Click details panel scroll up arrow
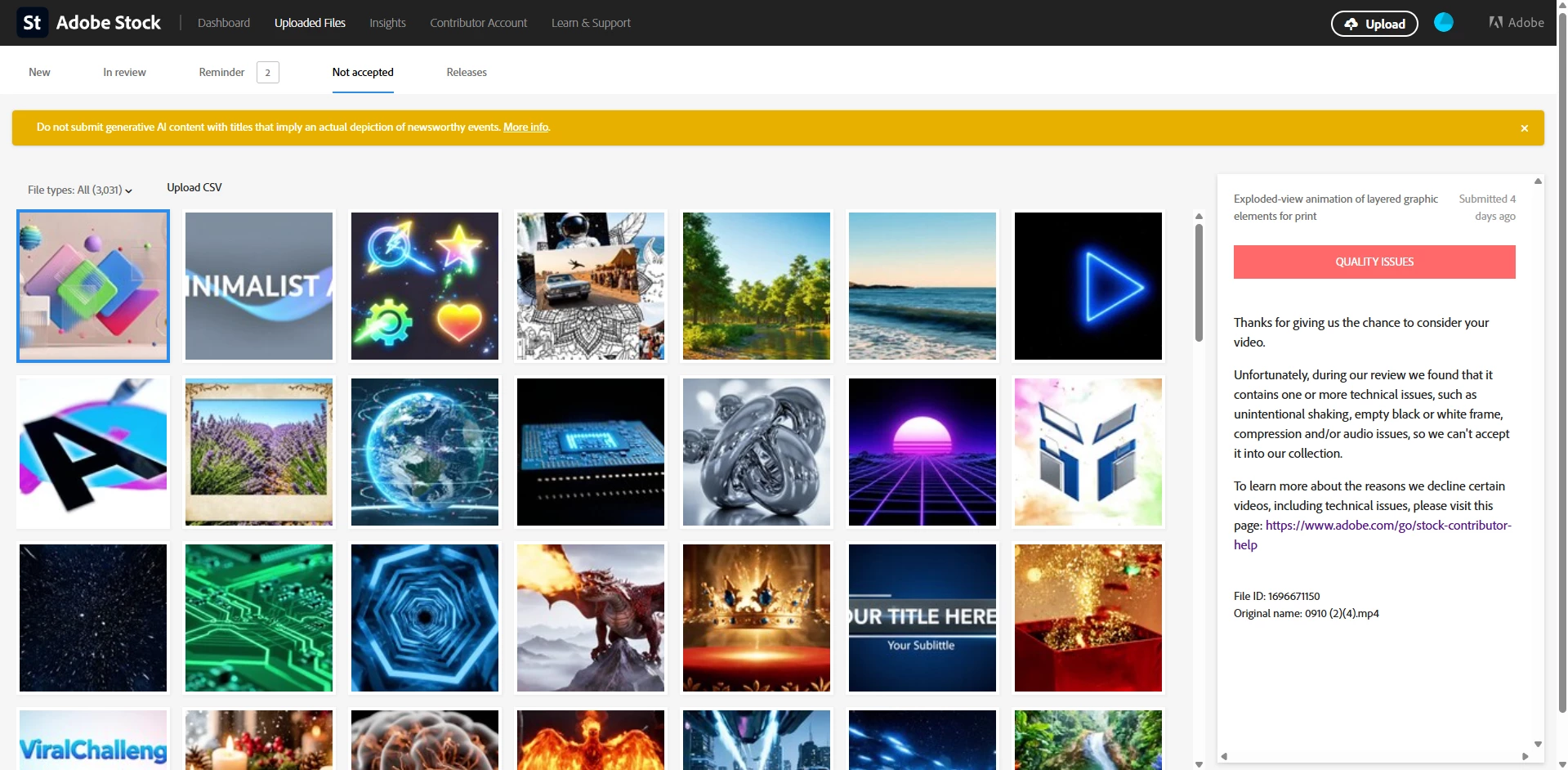The width and height of the screenshot is (1568, 770). [1538, 181]
